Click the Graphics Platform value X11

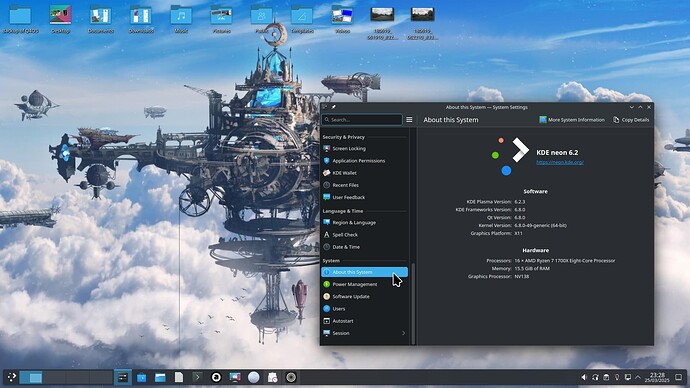518,234
